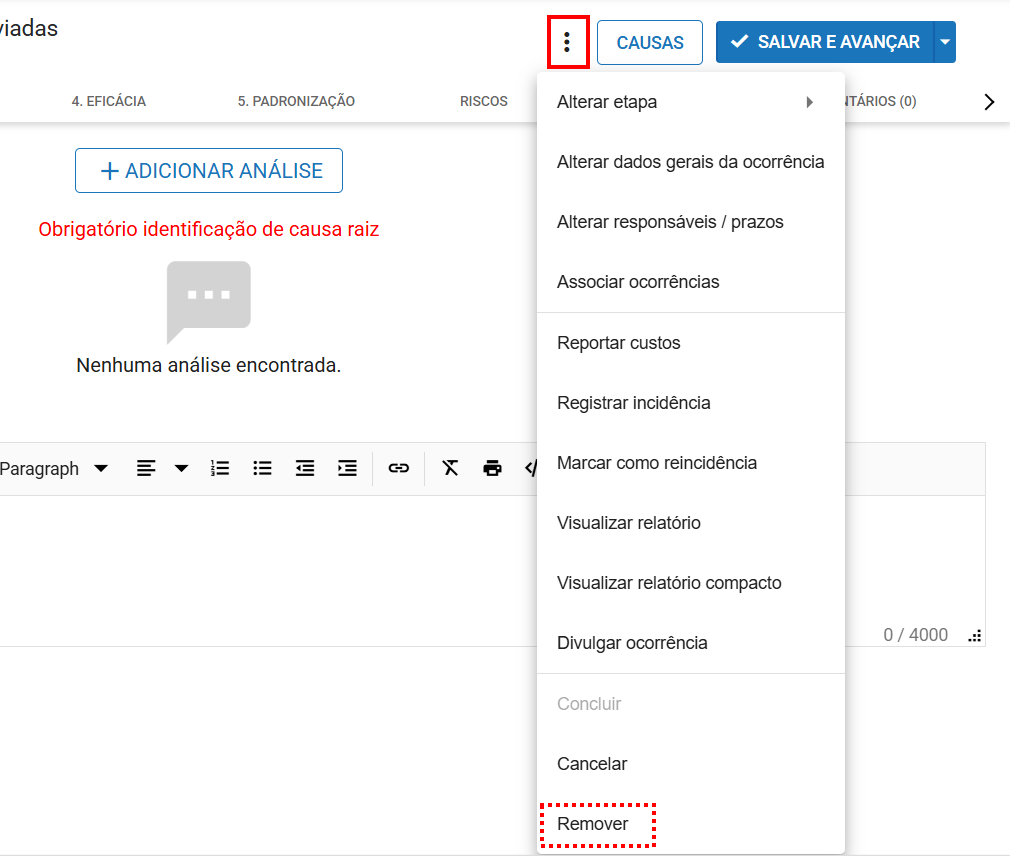This screenshot has width=1010, height=856.
Task: Click the numbered list icon
Action: tap(220, 468)
